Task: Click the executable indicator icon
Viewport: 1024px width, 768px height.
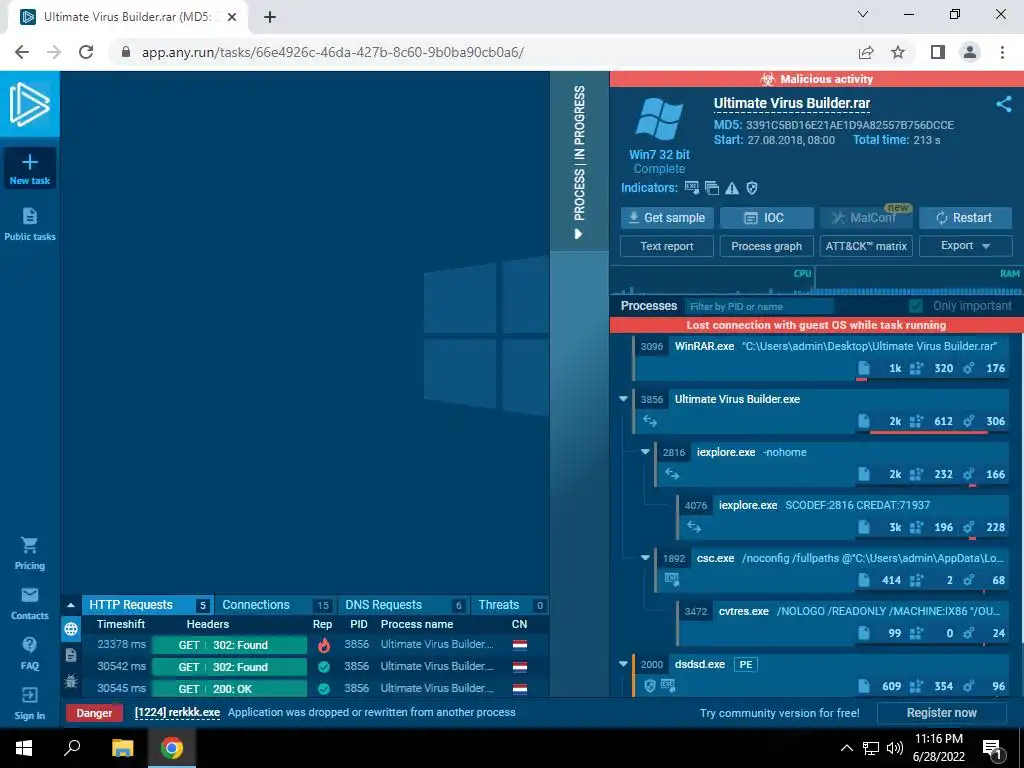Action: 692,188
